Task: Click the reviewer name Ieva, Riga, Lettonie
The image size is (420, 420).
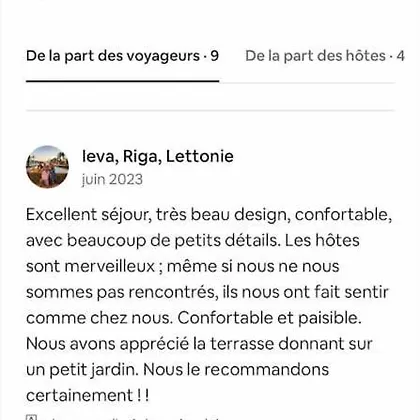Action: point(158,156)
